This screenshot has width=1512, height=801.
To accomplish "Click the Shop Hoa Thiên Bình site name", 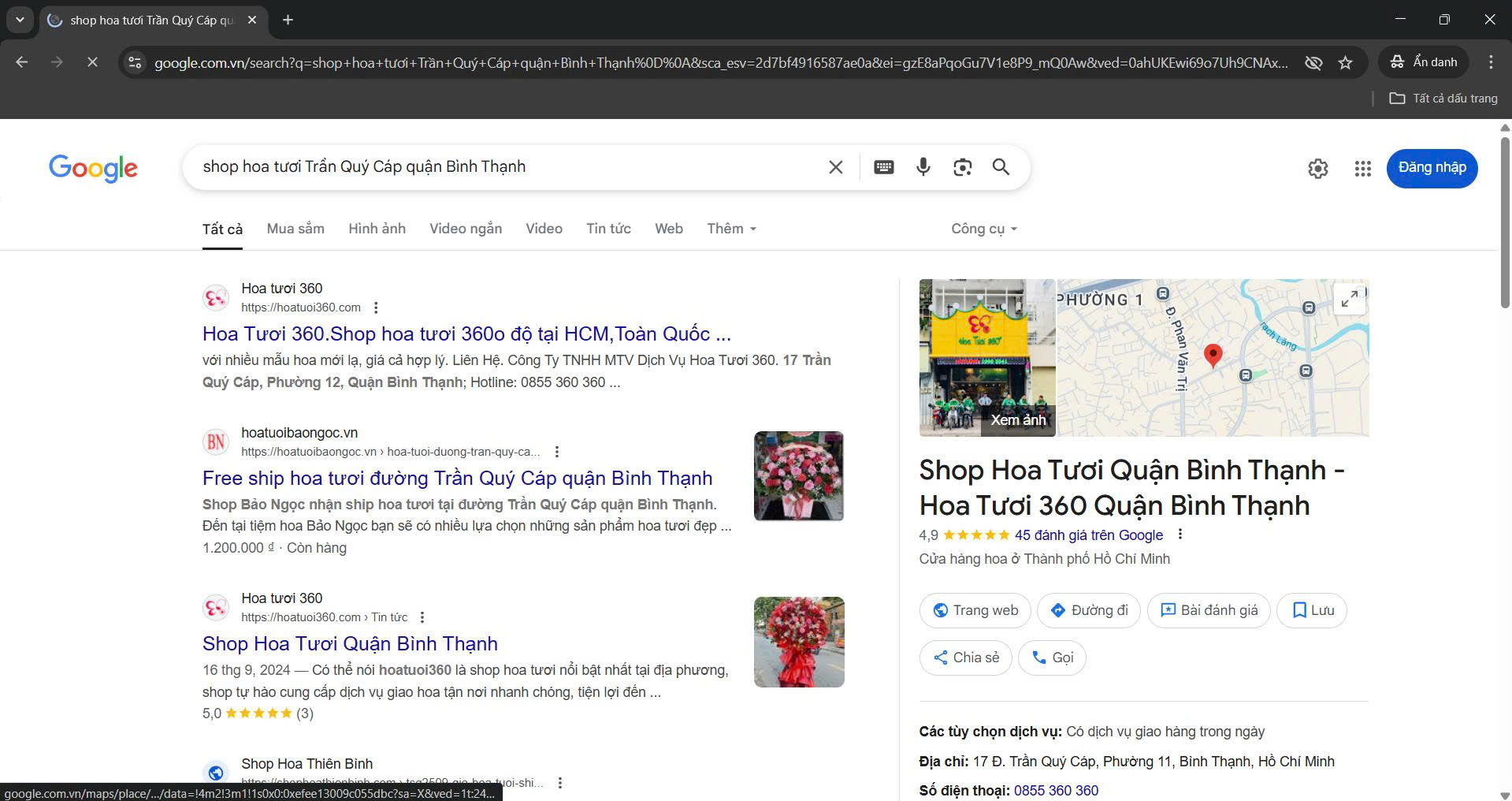I will [x=307, y=764].
